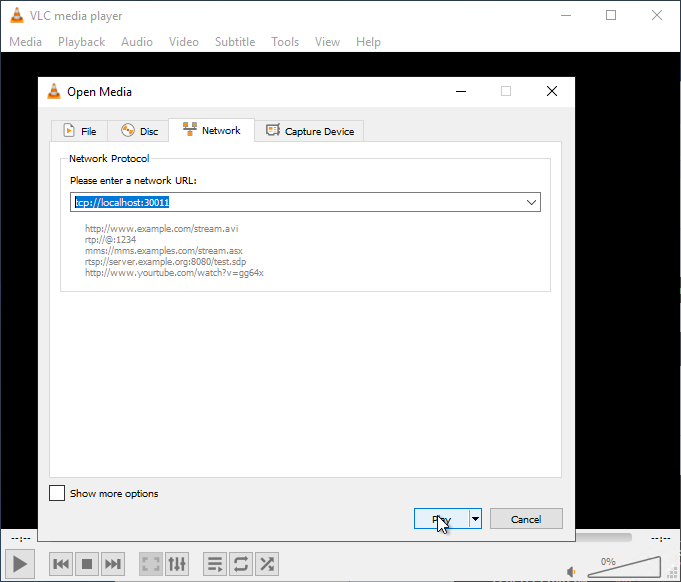Open the Tools menu
The image size is (681, 582).
tap(285, 42)
